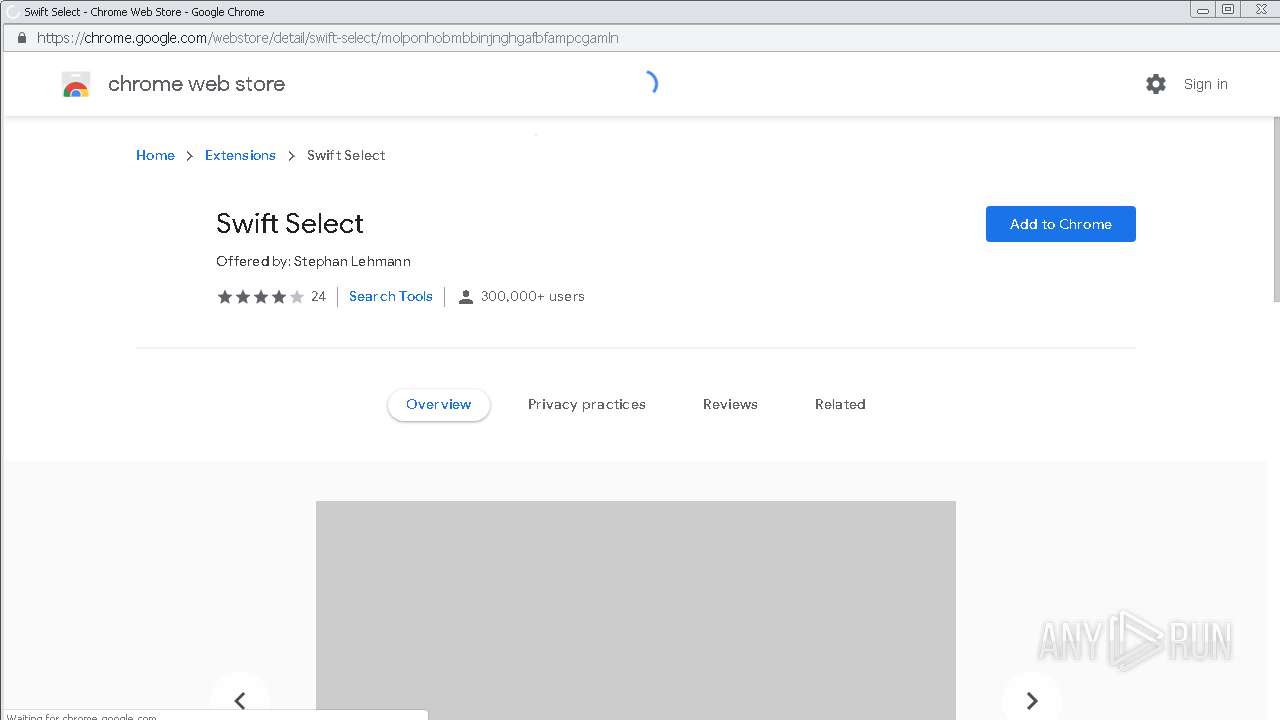Image resolution: width=1280 pixels, height=720 pixels.
Task: Open settings via the gear icon
Action: (1156, 84)
